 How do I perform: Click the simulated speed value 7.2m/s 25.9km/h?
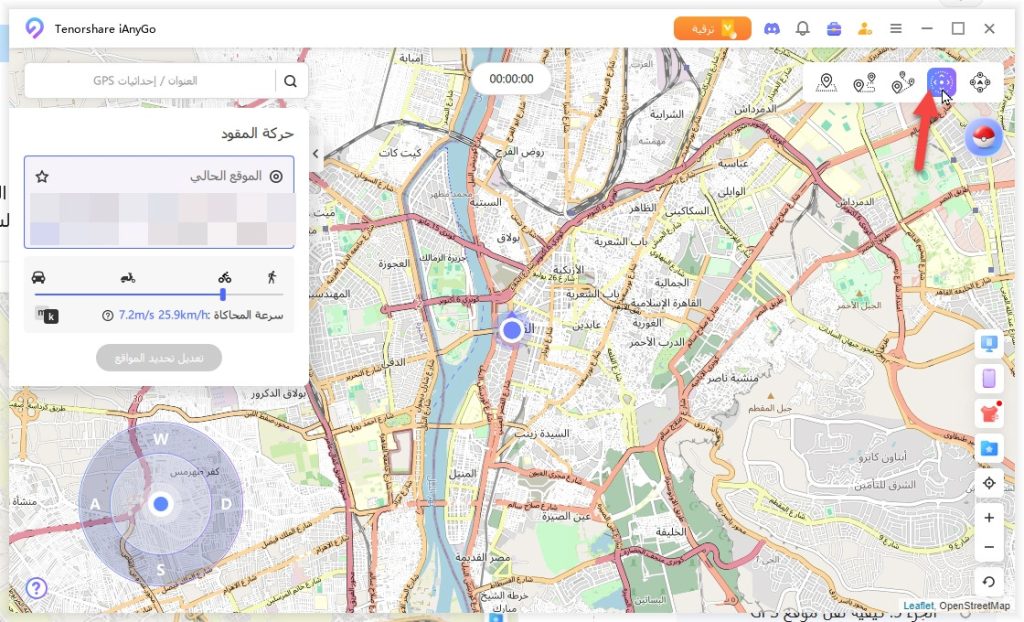tap(163, 315)
